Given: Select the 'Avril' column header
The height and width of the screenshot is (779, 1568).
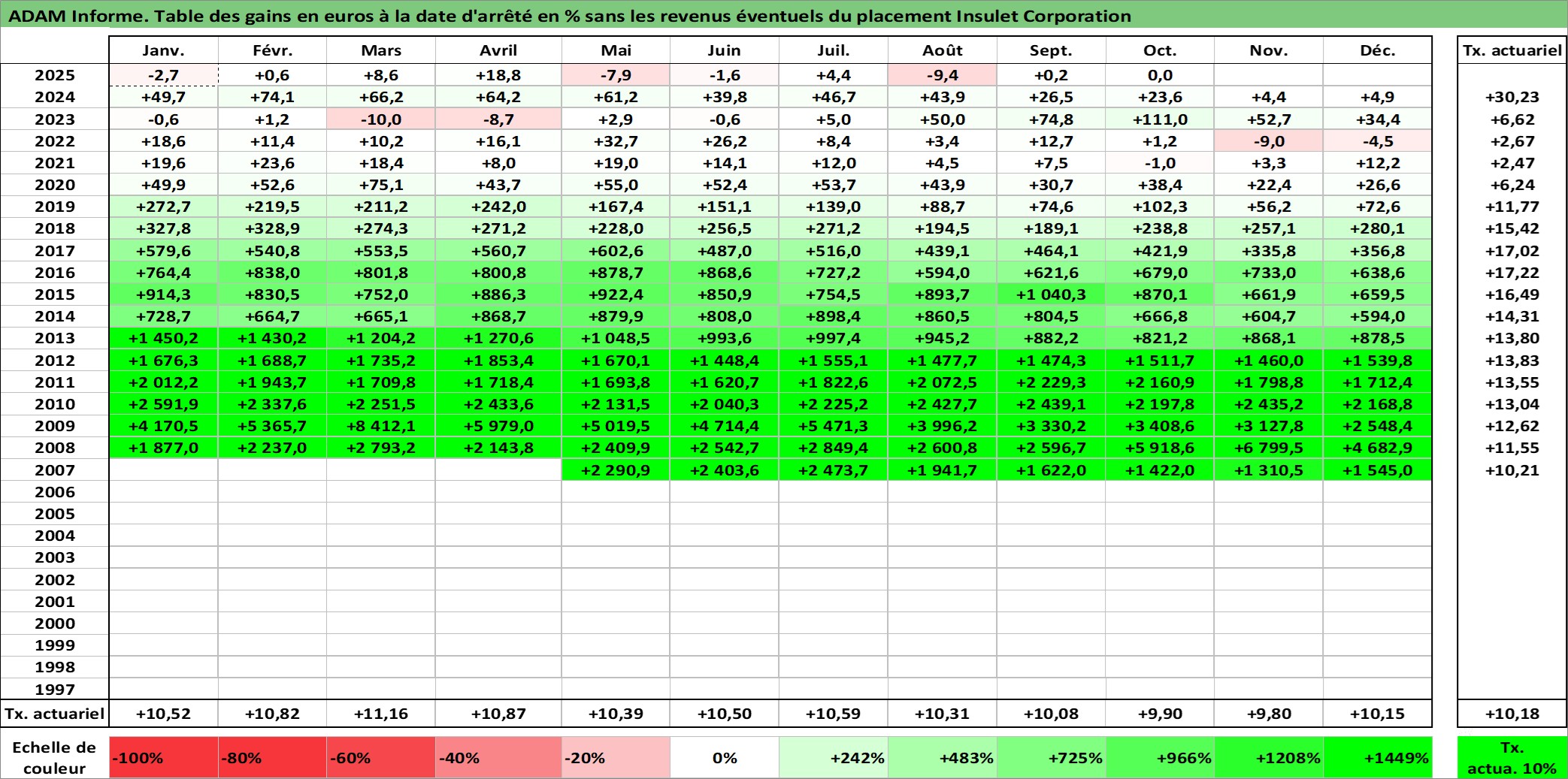Looking at the screenshot, I should [498, 50].
